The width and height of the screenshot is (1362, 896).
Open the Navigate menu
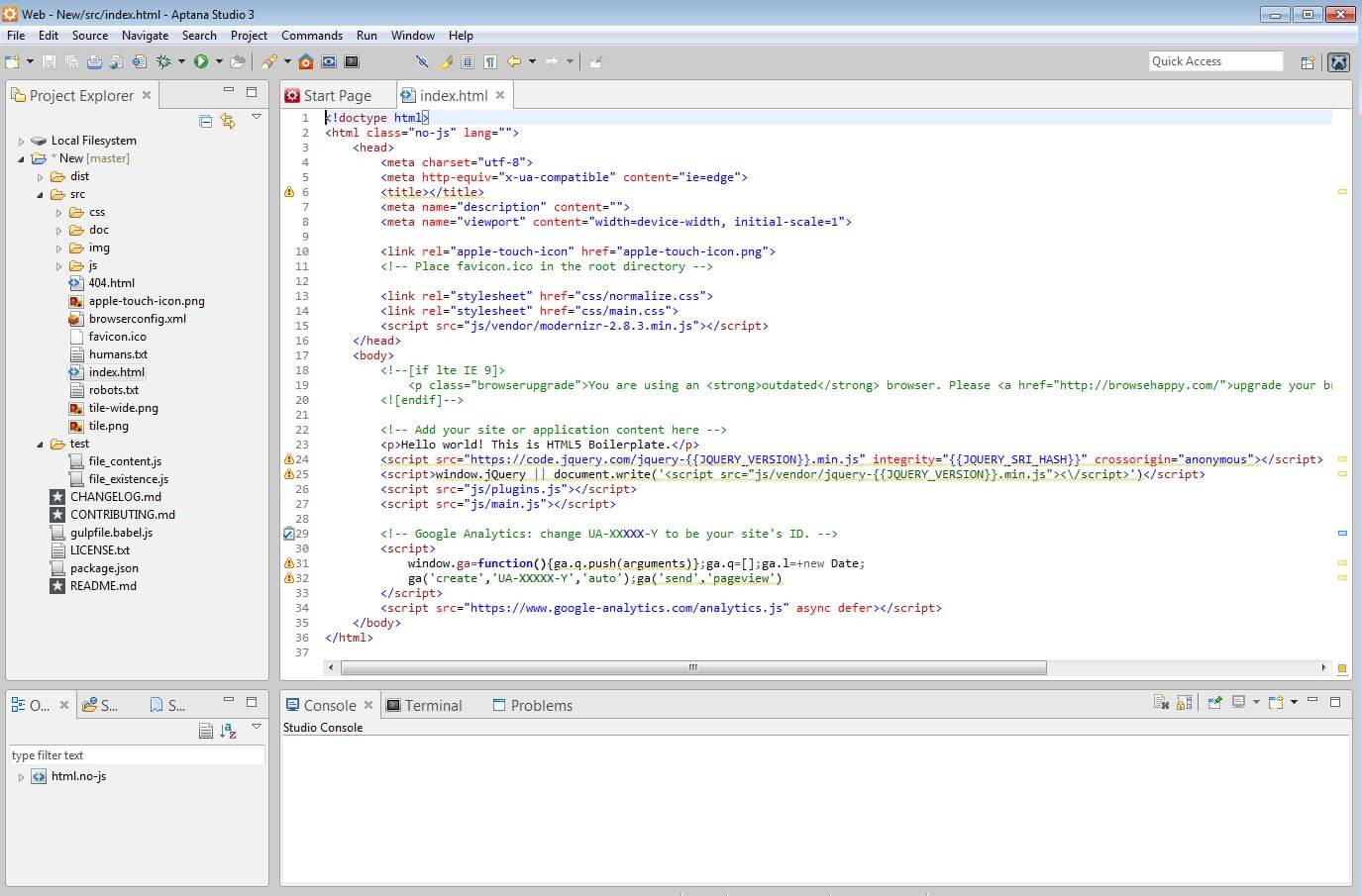(x=145, y=35)
